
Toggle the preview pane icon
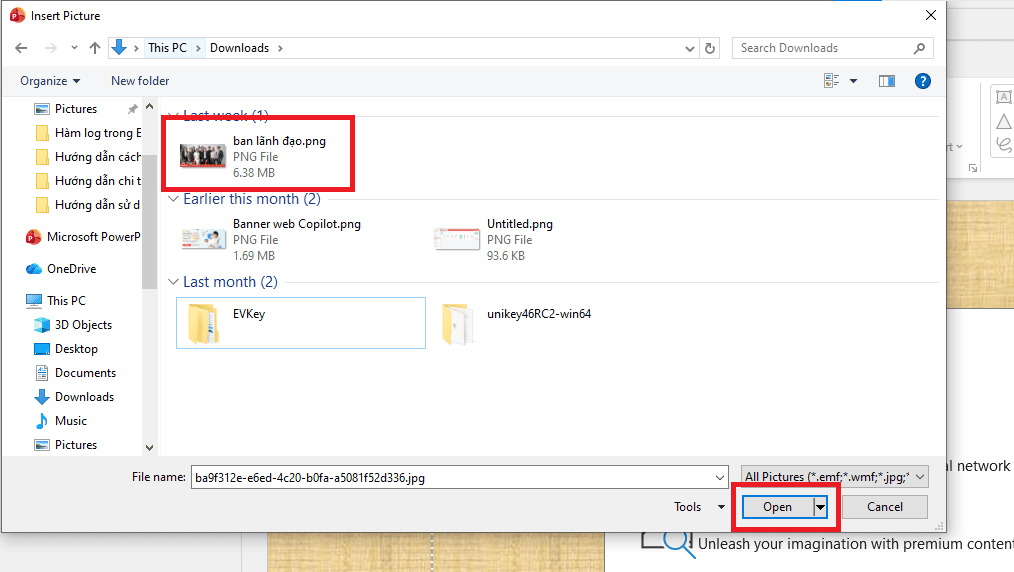point(887,81)
